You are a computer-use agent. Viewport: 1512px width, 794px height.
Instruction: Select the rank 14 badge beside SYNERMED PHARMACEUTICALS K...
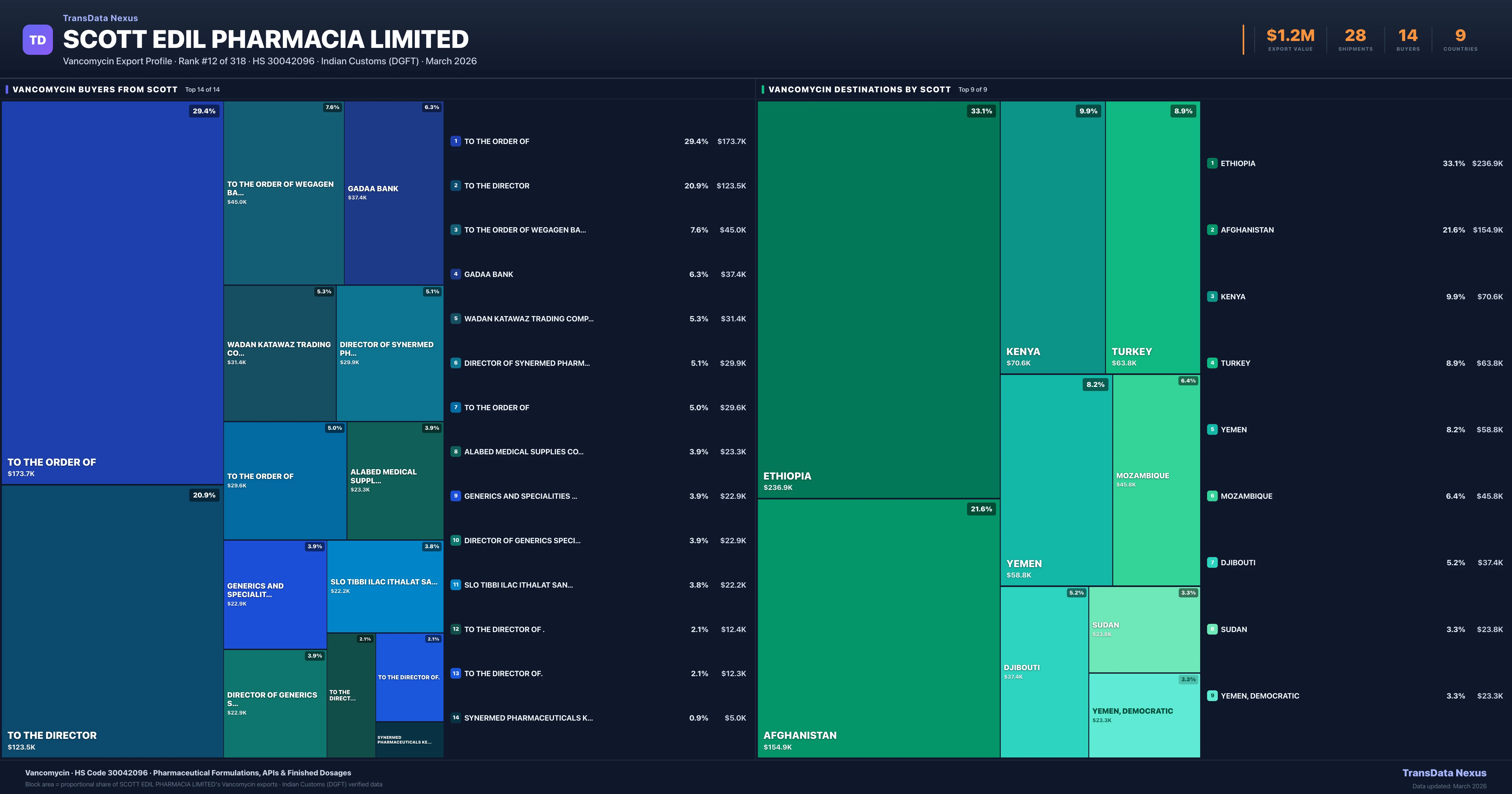coord(455,718)
